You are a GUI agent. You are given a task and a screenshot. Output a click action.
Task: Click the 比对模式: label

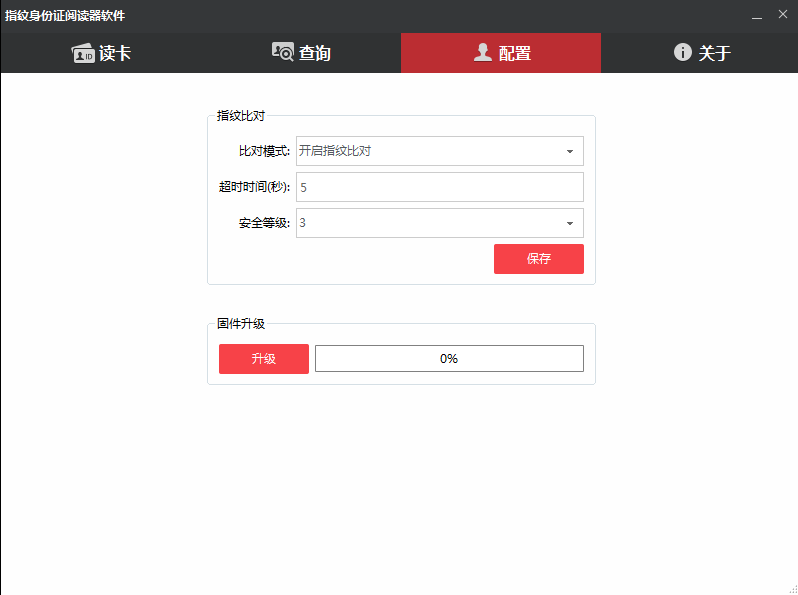tap(264, 151)
